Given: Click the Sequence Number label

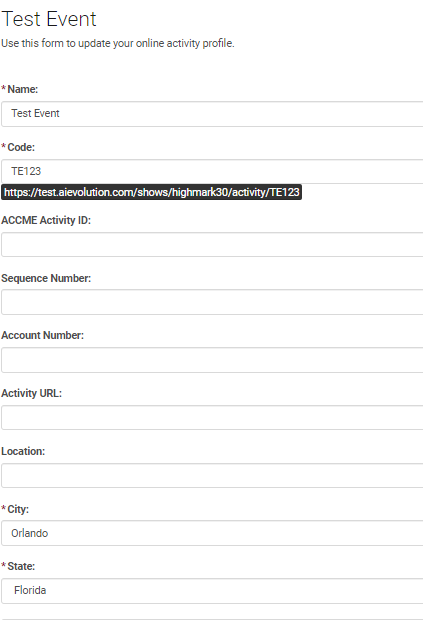Looking at the screenshot, I should click(46, 278).
